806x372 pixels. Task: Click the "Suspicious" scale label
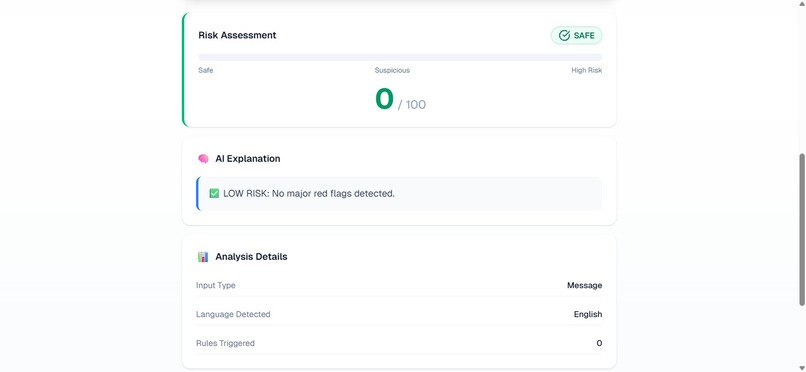coord(392,70)
